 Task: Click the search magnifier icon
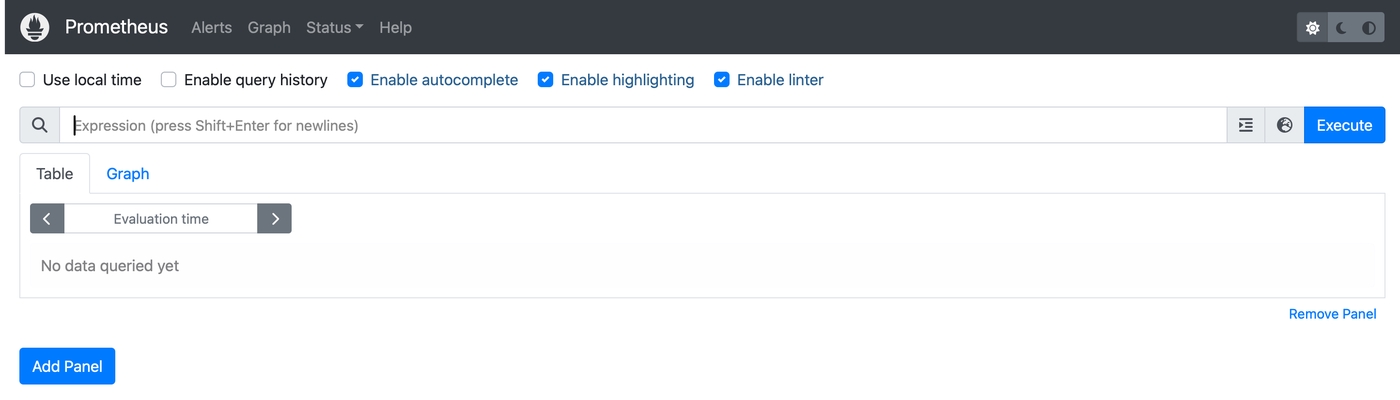tap(40, 125)
